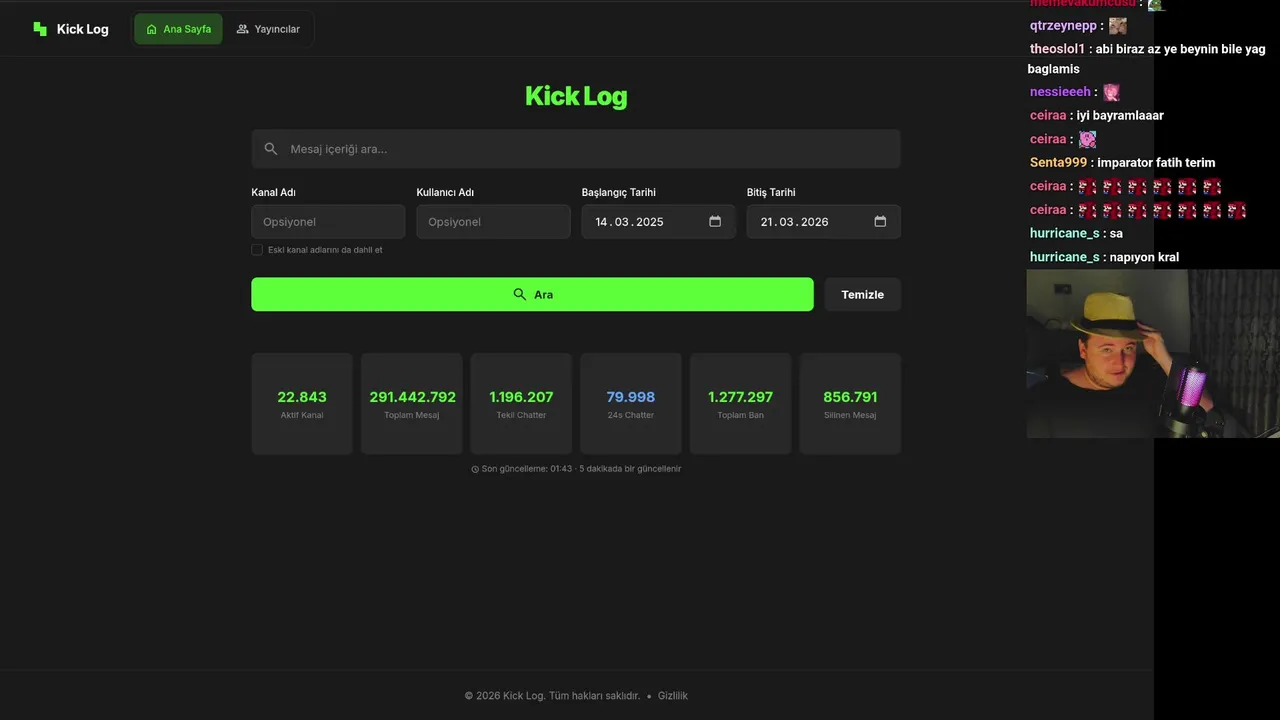Image resolution: width=1280 pixels, height=720 pixels.
Task: Click the Kullanıcı Adı input field
Action: click(493, 222)
